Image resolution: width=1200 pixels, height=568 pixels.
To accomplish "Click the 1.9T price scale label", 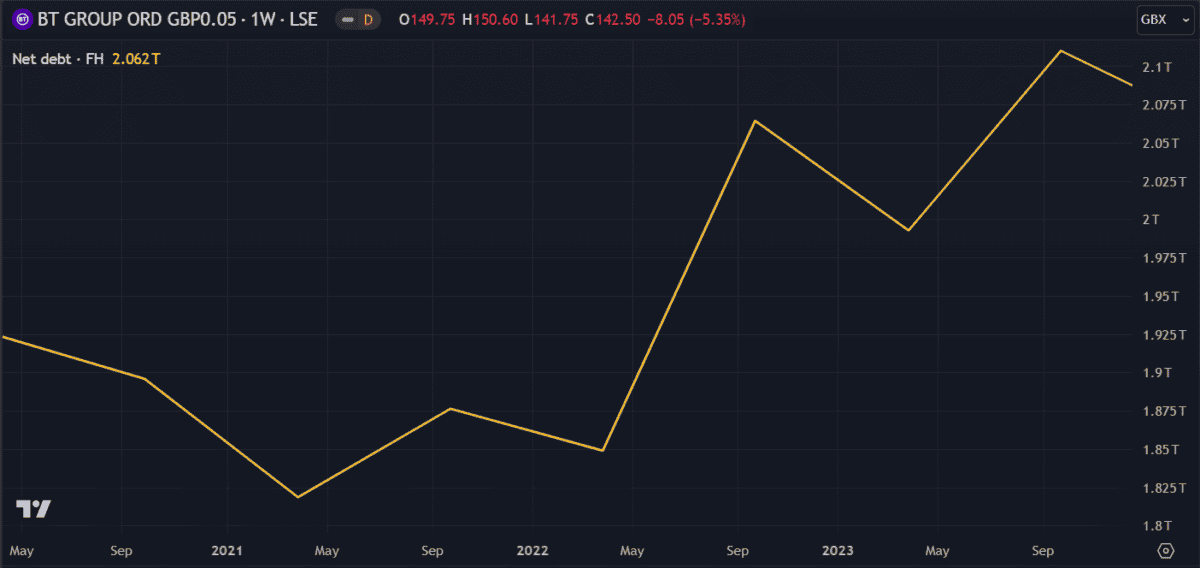I will coord(1156,373).
